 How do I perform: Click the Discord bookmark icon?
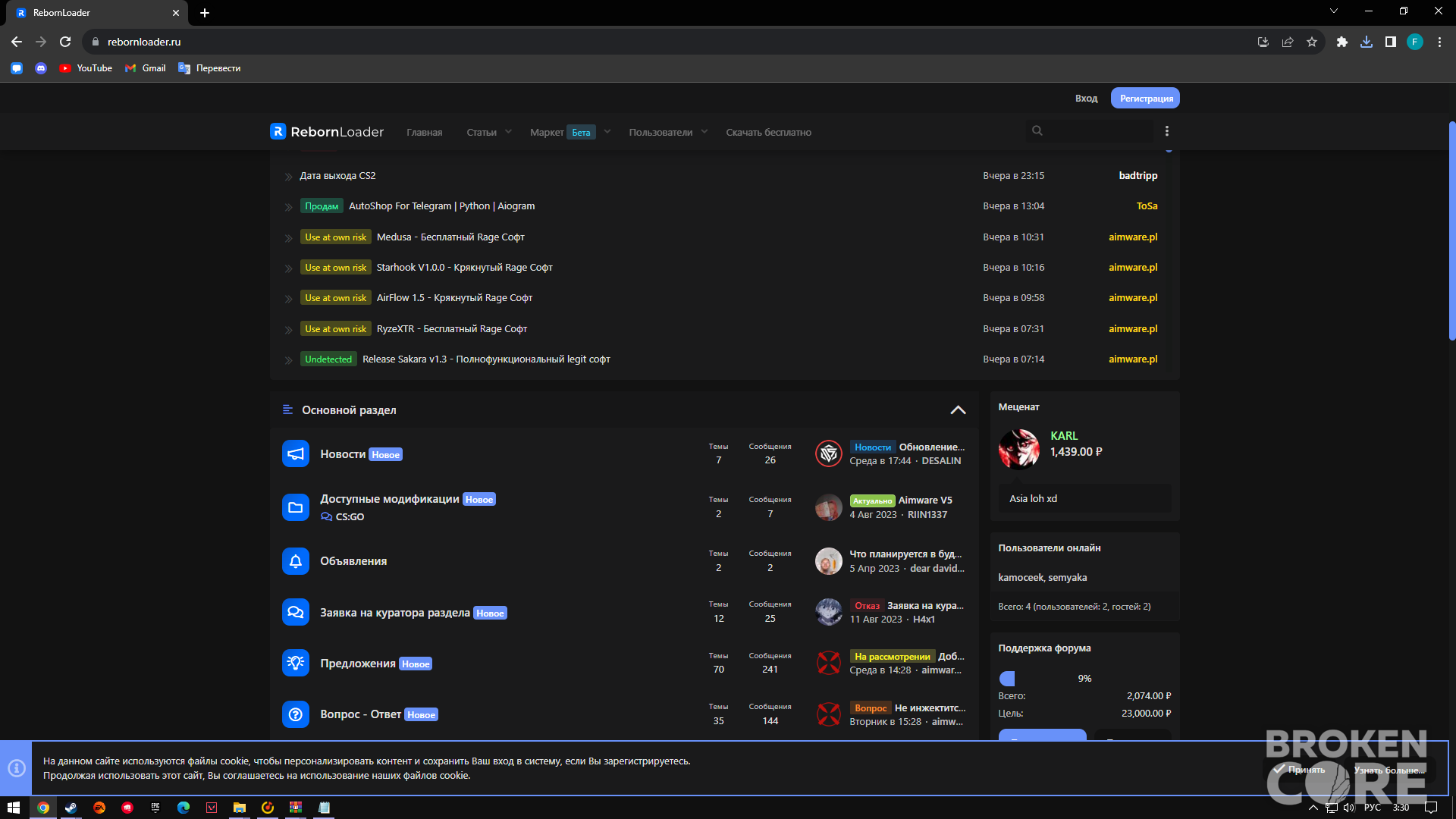(41, 68)
